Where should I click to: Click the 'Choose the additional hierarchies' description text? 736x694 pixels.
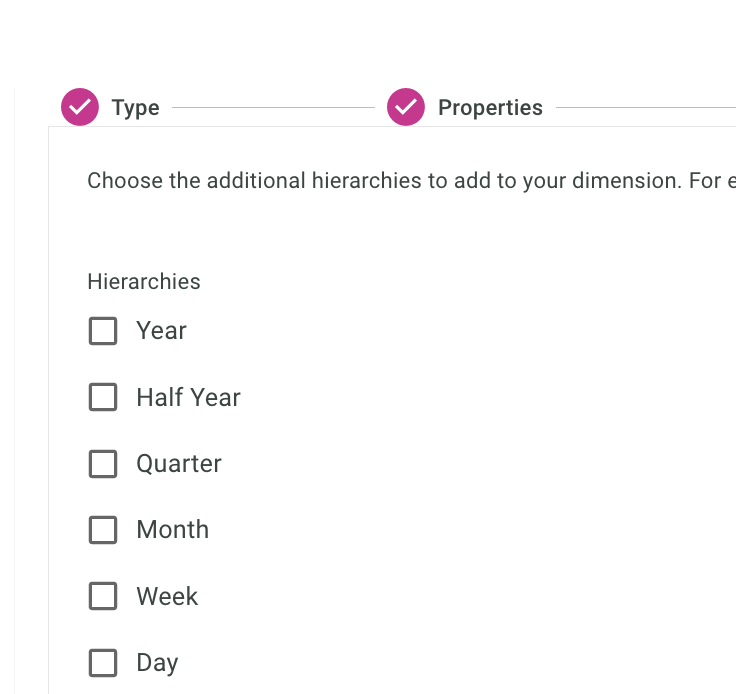(400, 181)
